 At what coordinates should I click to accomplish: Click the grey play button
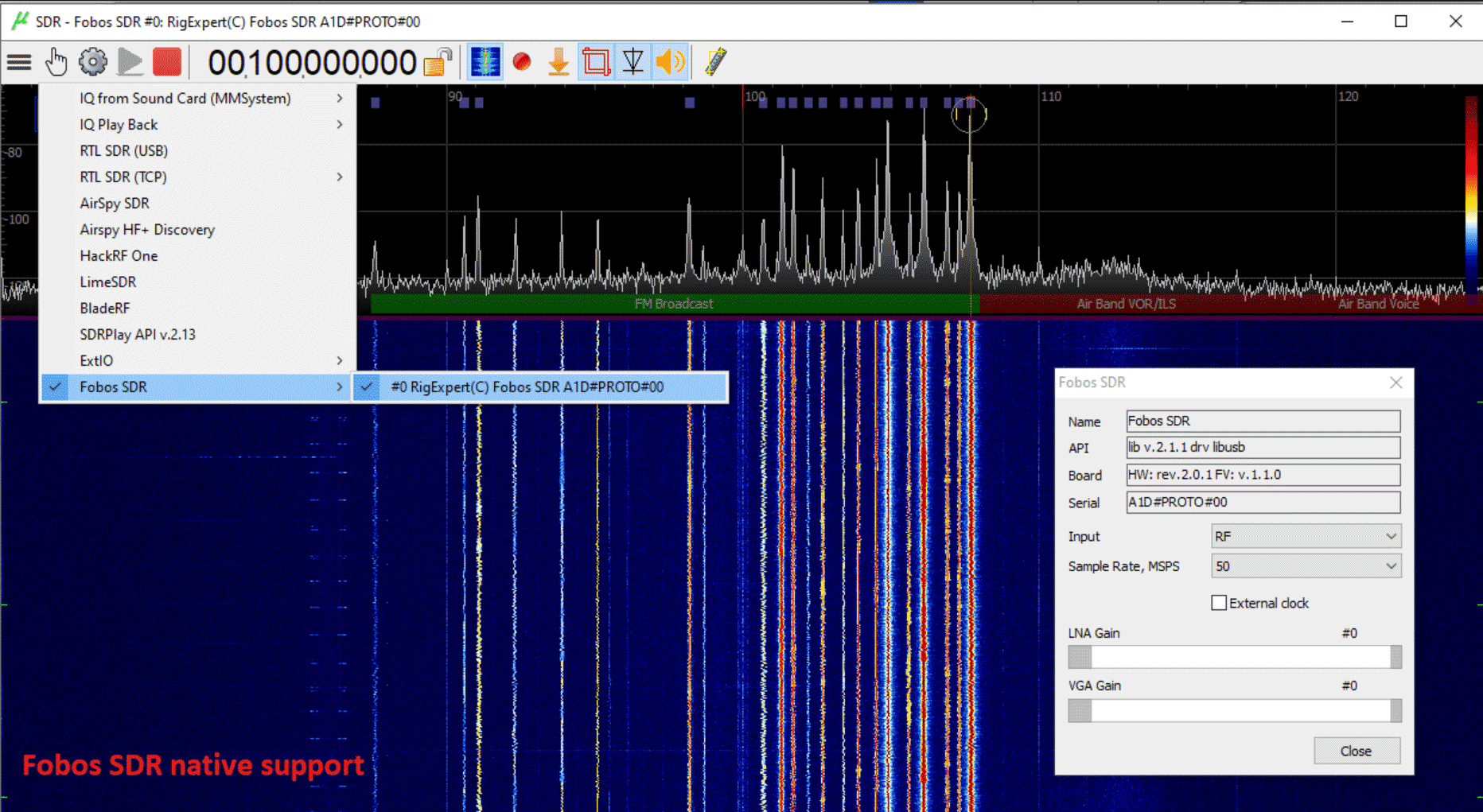130,62
